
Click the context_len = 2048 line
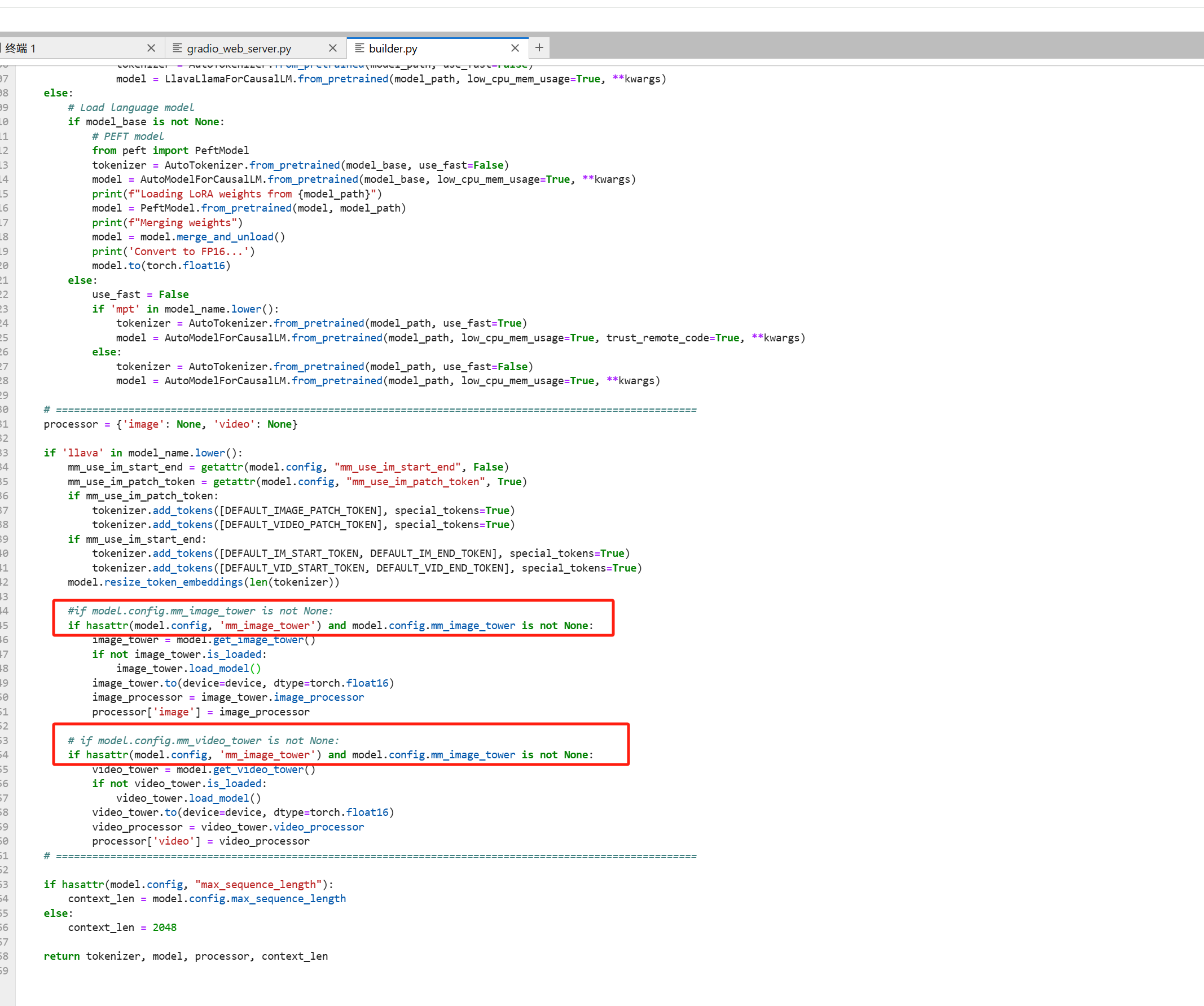point(121,928)
